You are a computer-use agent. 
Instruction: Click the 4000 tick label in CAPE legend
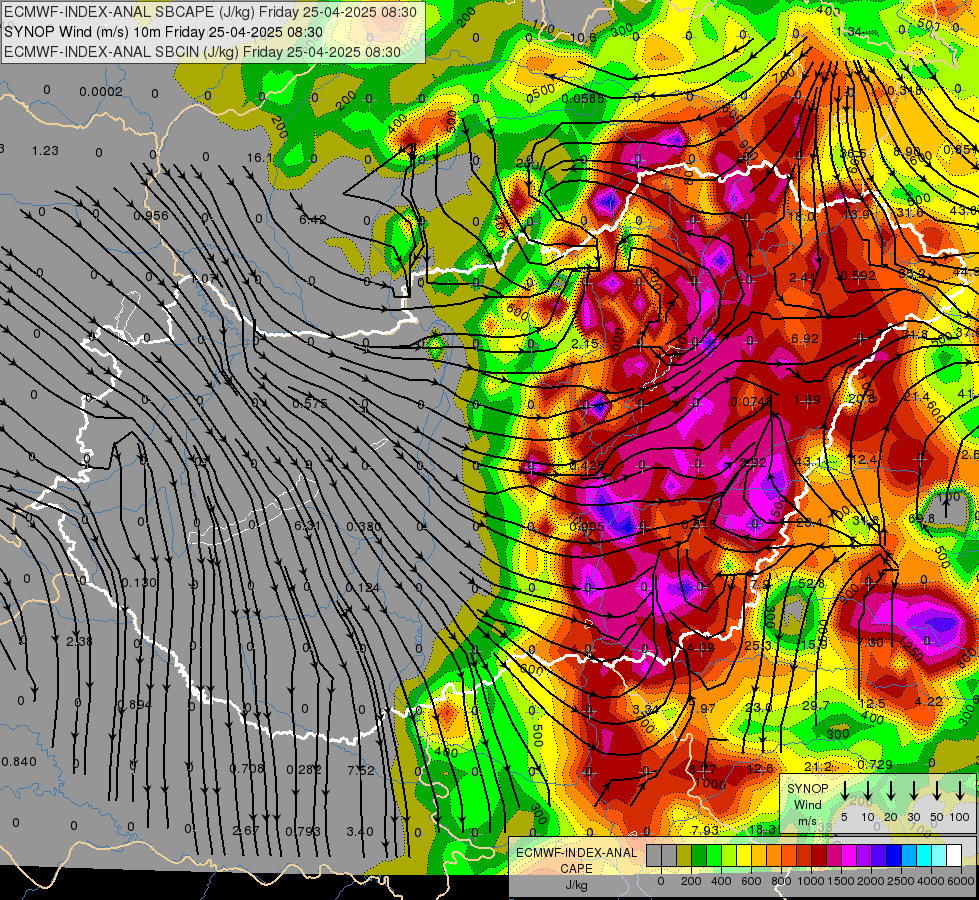click(x=931, y=881)
